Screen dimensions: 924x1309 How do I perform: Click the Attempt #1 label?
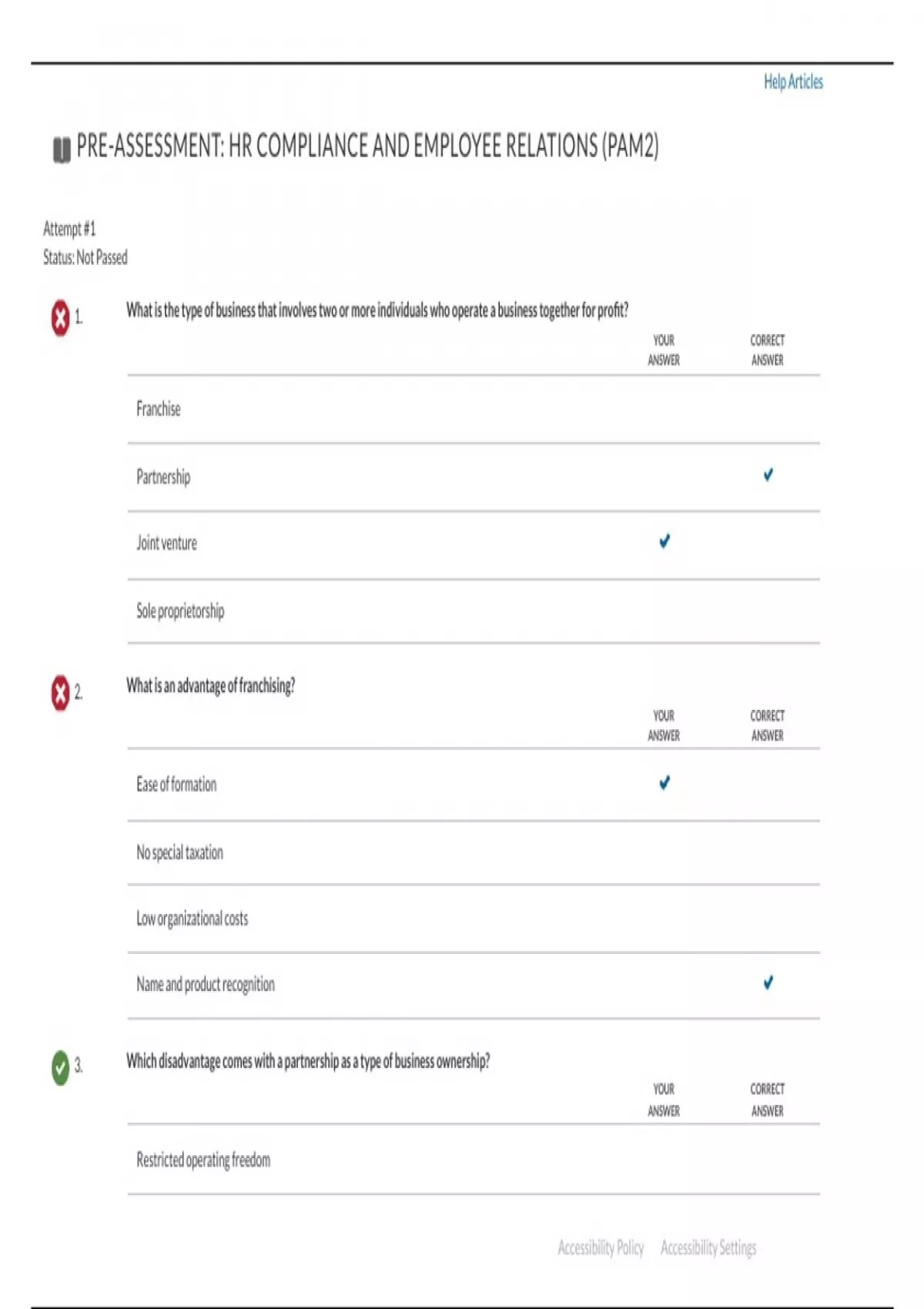69,229
